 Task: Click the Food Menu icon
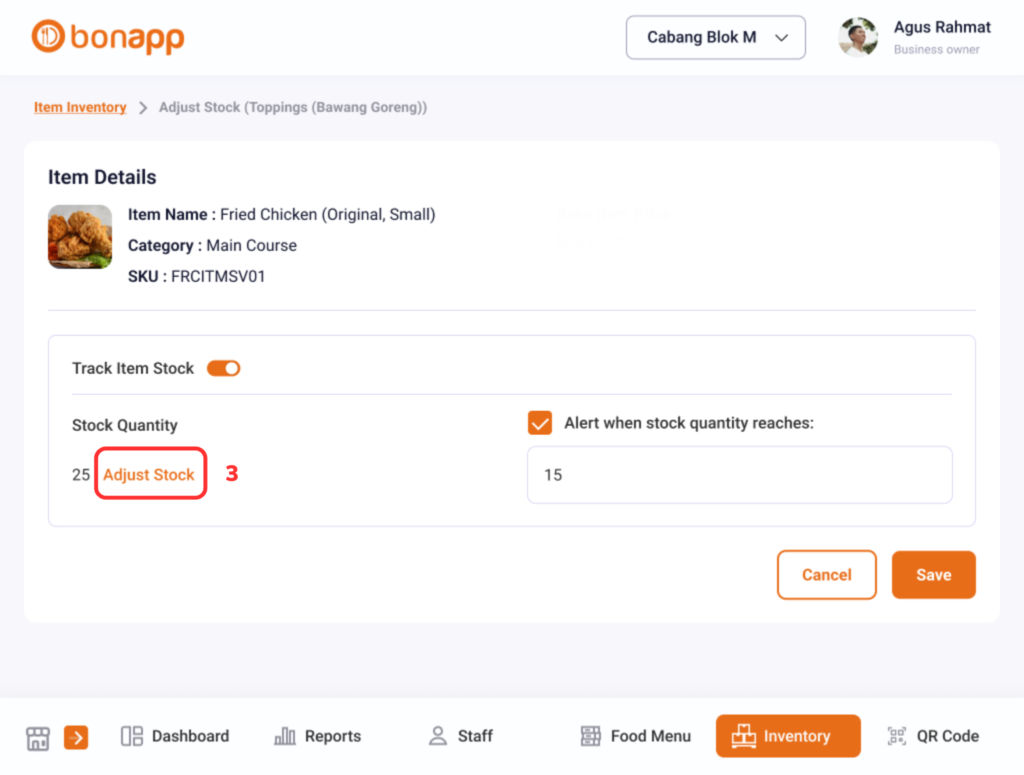pyautogui.click(x=590, y=736)
